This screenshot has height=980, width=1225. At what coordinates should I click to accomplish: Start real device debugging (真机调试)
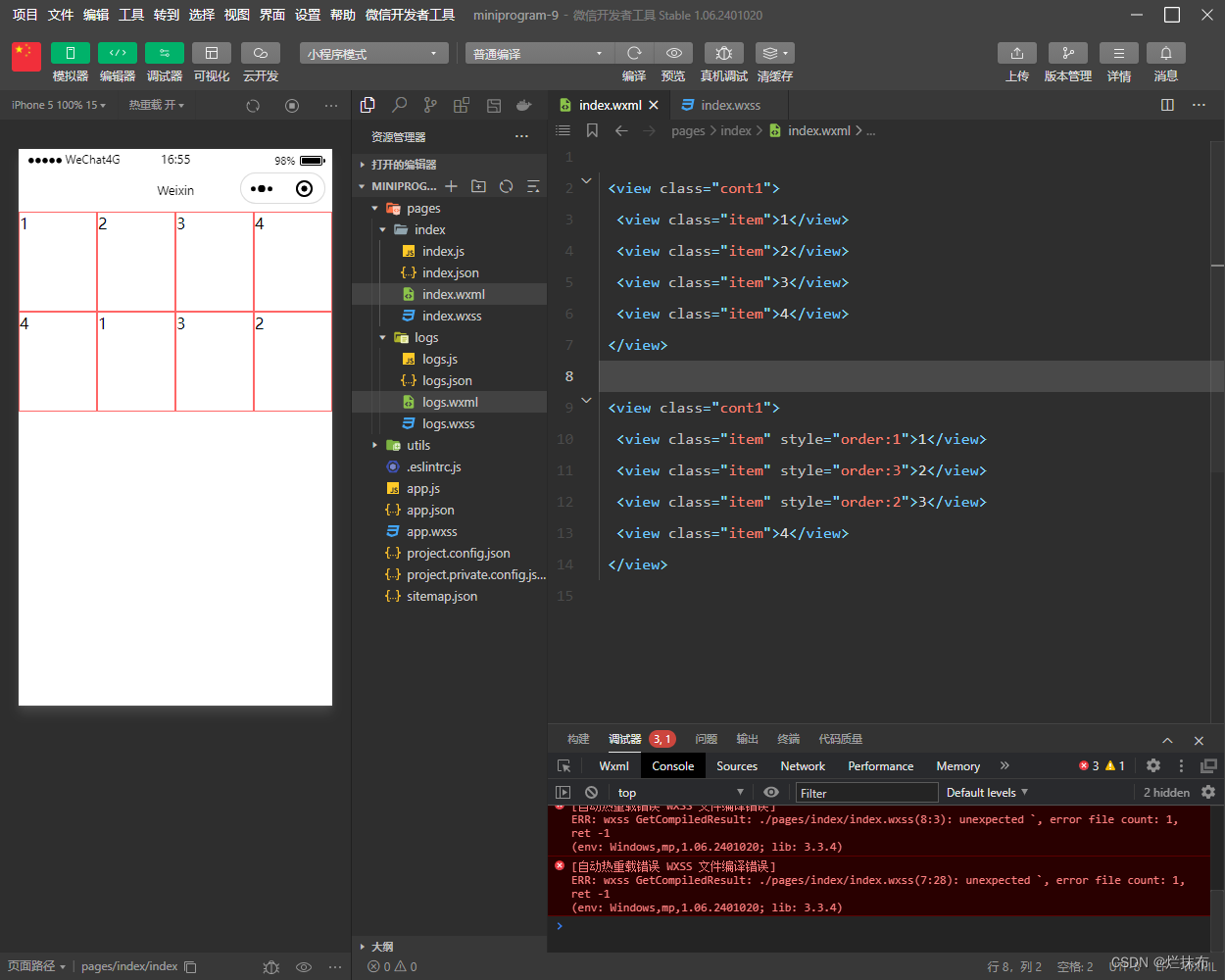tap(724, 53)
